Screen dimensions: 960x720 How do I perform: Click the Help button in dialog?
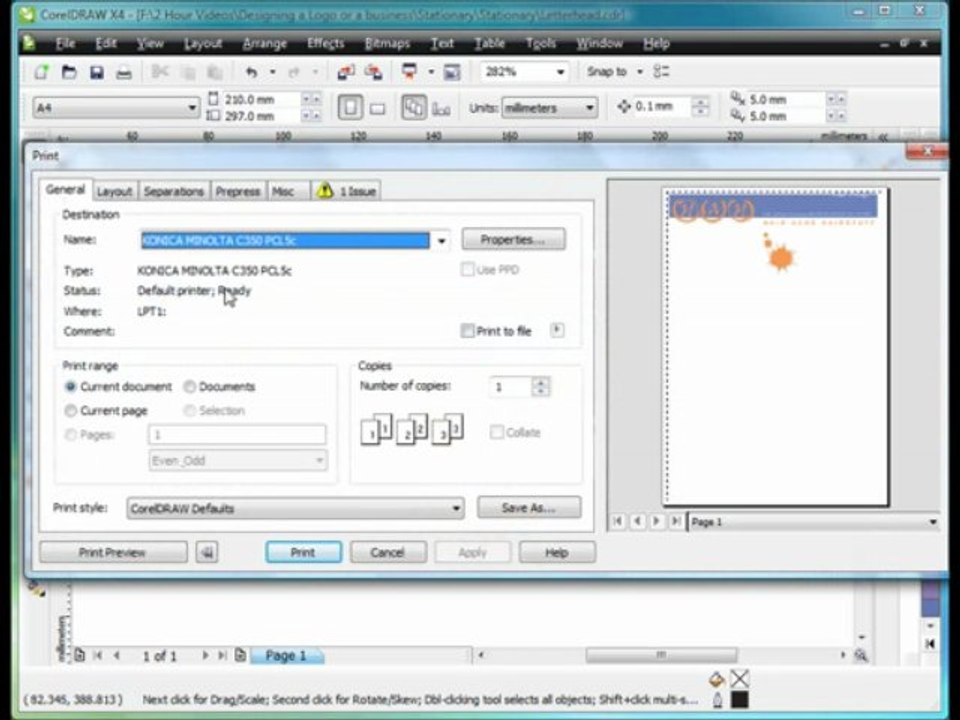(x=557, y=552)
